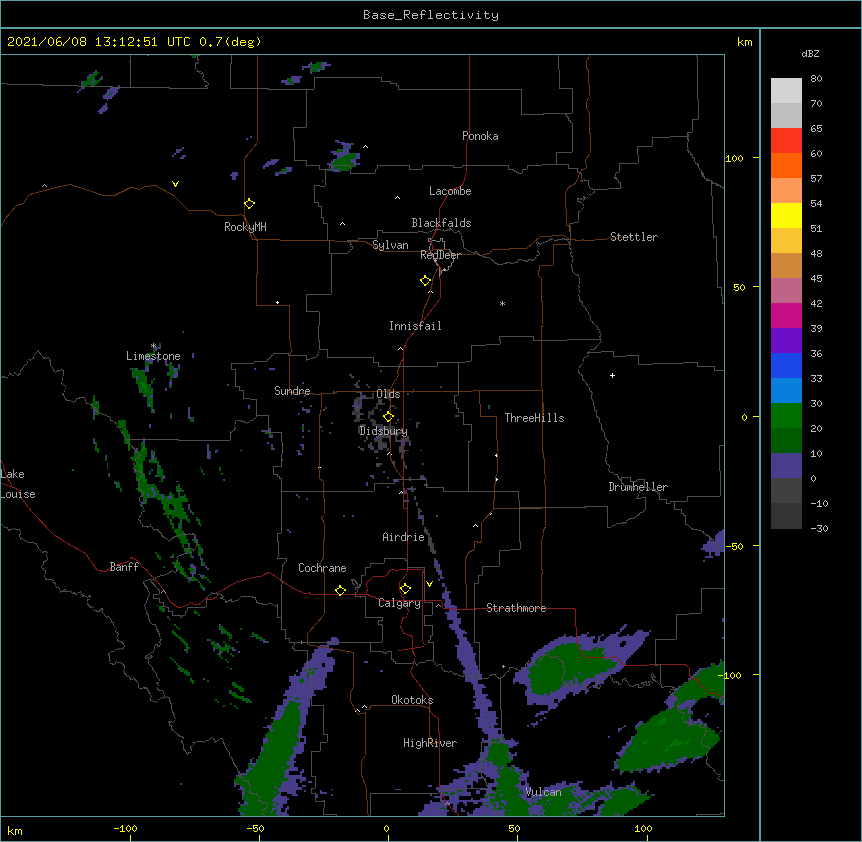The image size is (862, 842).
Task: Click the -50 tick on right vertical axis
Action: point(734,546)
